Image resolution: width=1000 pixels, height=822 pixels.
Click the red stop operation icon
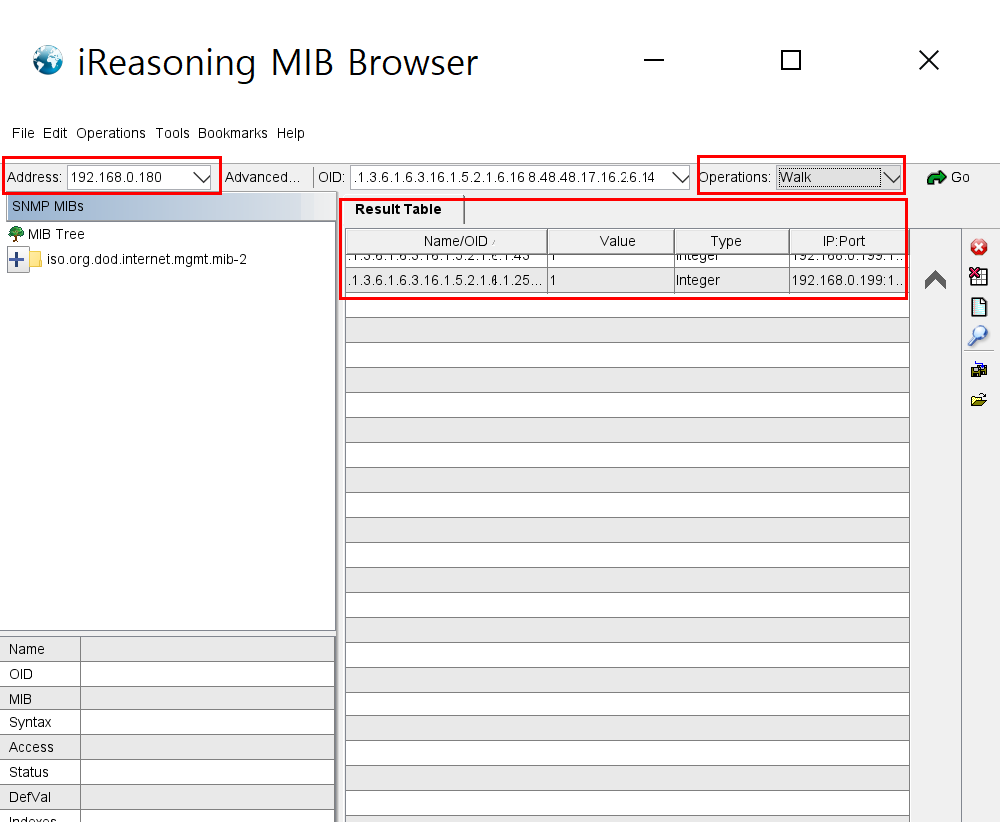coord(979,247)
